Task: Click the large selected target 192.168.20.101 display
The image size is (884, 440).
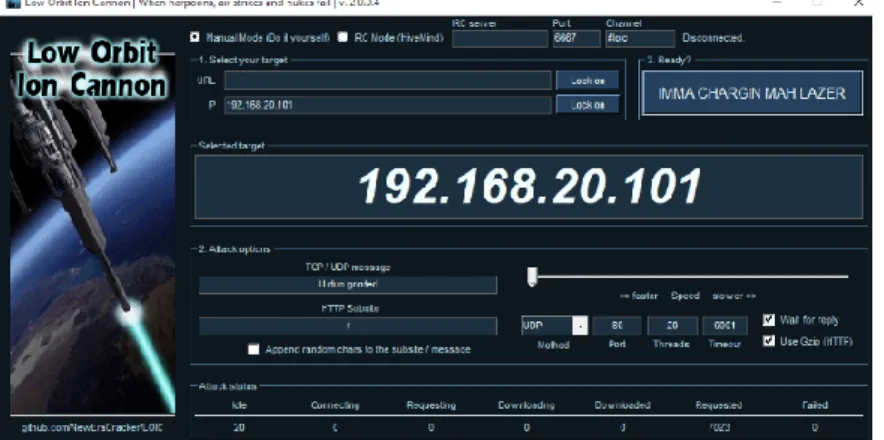Action: (529, 187)
